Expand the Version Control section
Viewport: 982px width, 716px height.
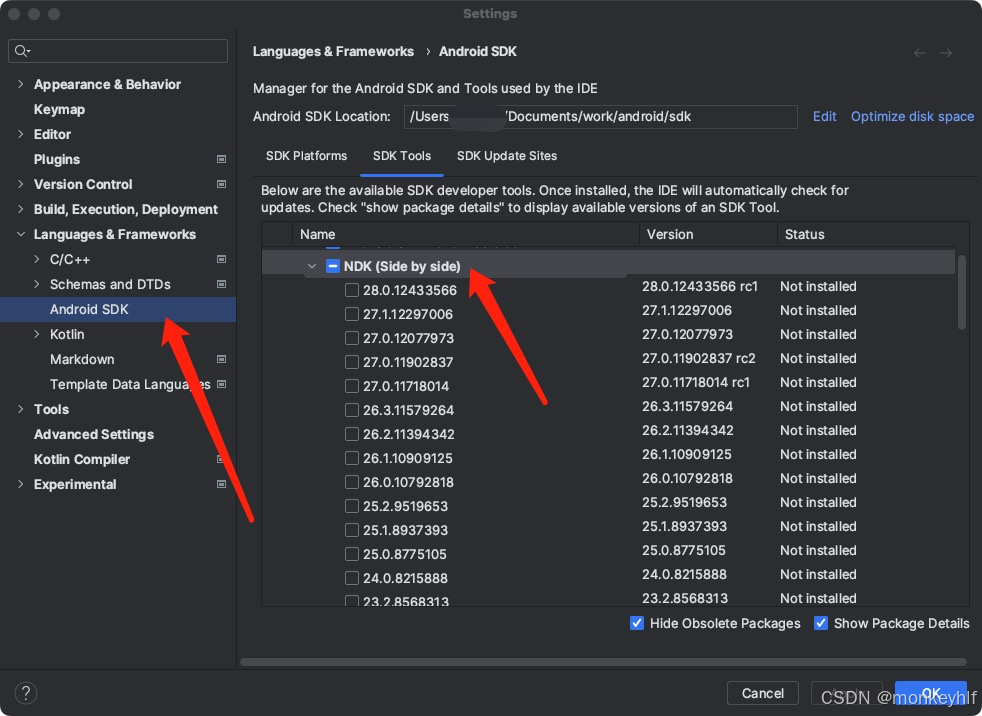click(21, 184)
